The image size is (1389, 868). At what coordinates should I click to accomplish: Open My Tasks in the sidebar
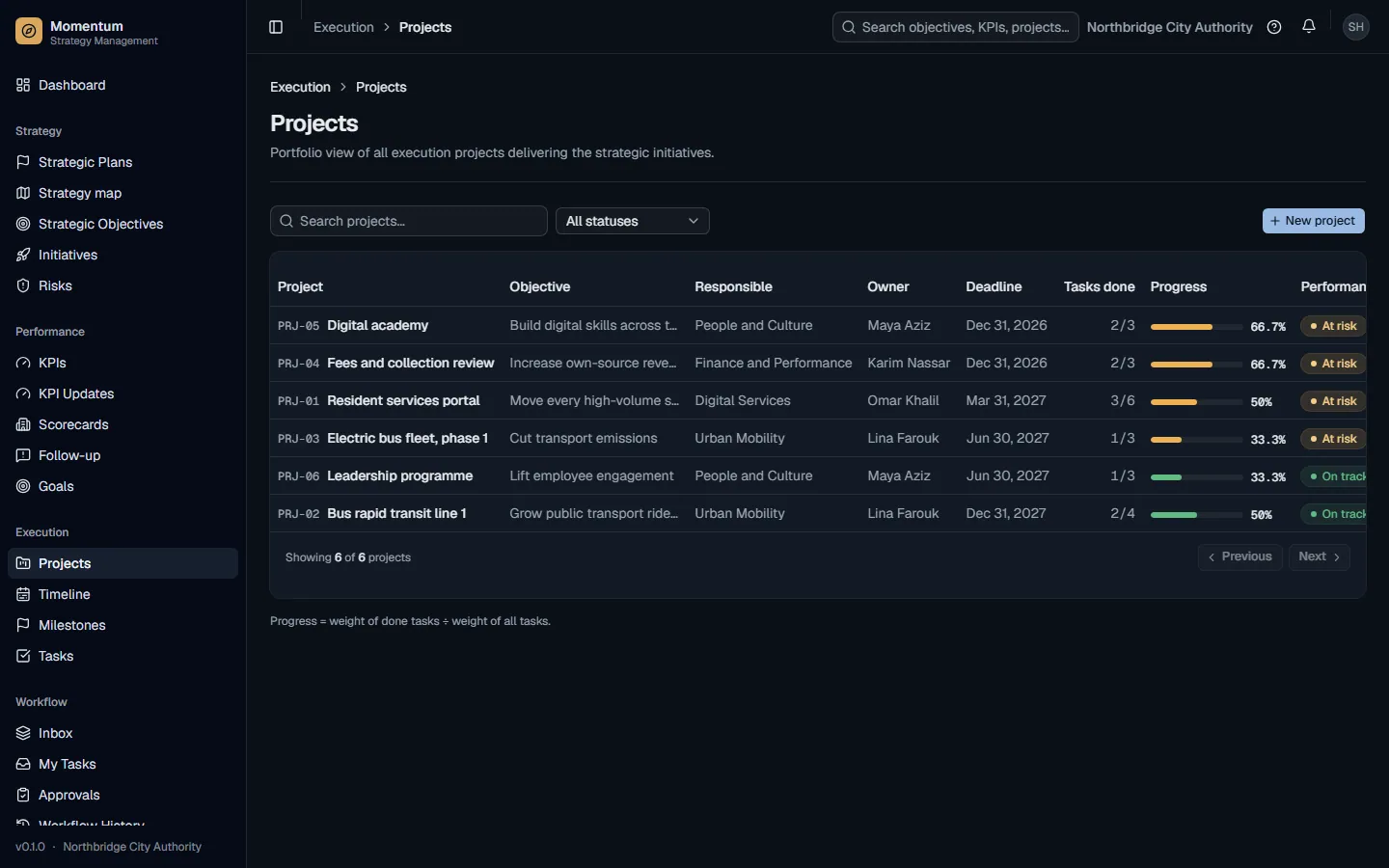click(x=123, y=764)
